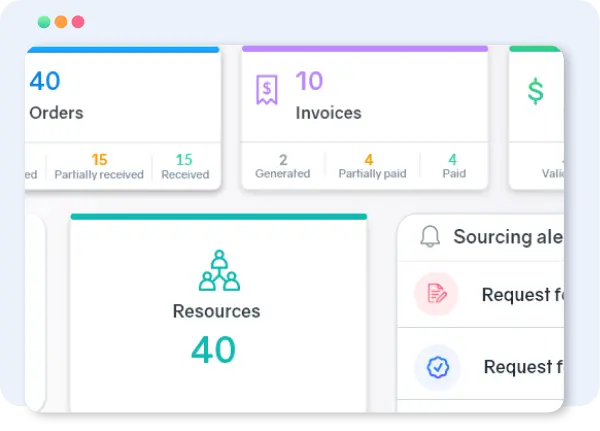Open the Orders card title
The width and height of the screenshot is (600, 431).
pos(56,113)
